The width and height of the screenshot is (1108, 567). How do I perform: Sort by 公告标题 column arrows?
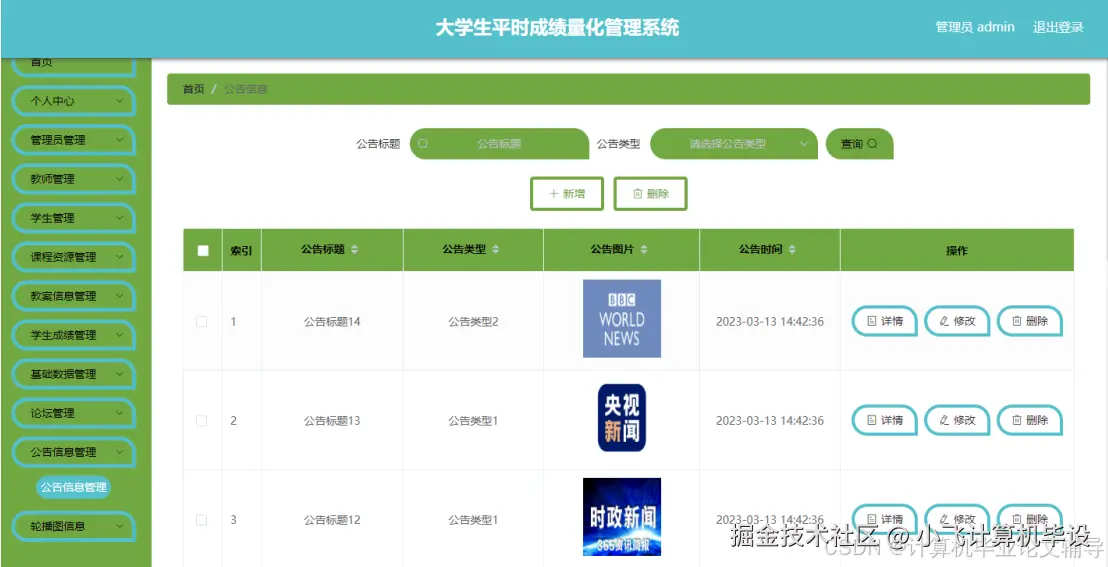(x=355, y=250)
